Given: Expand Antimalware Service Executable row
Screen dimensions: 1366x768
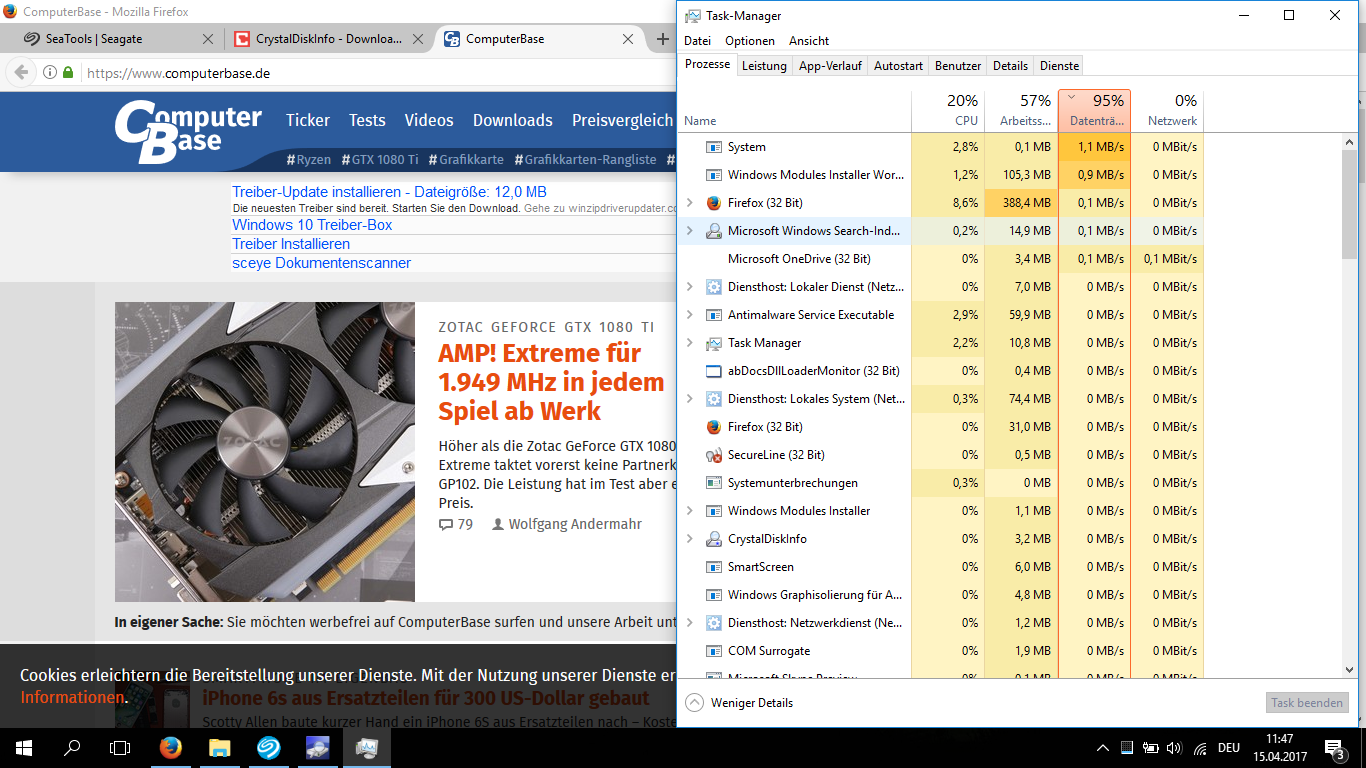Looking at the screenshot, I should pyautogui.click(x=689, y=315).
